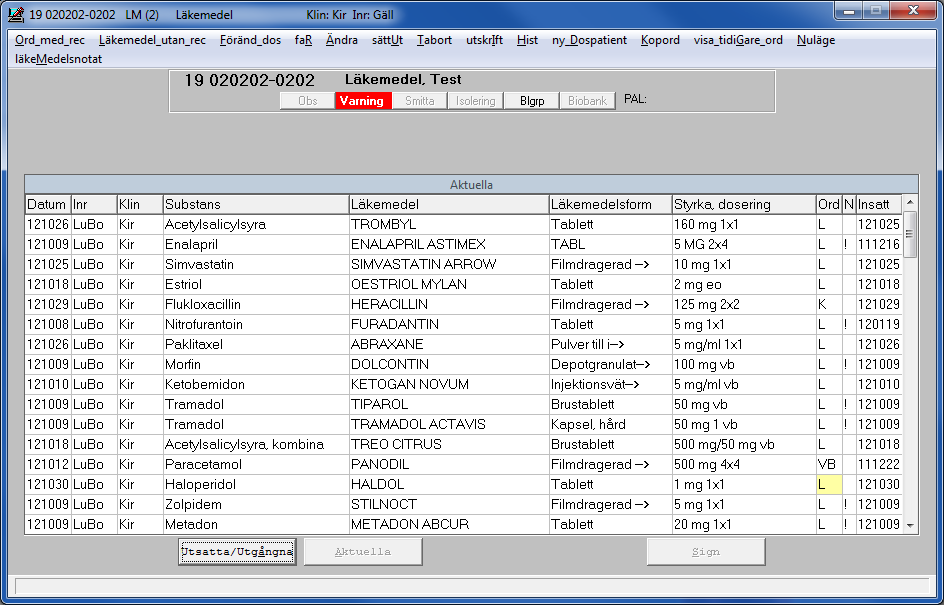The image size is (944, 605).
Task: Click the Biobank button
Action: pos(588,101)
